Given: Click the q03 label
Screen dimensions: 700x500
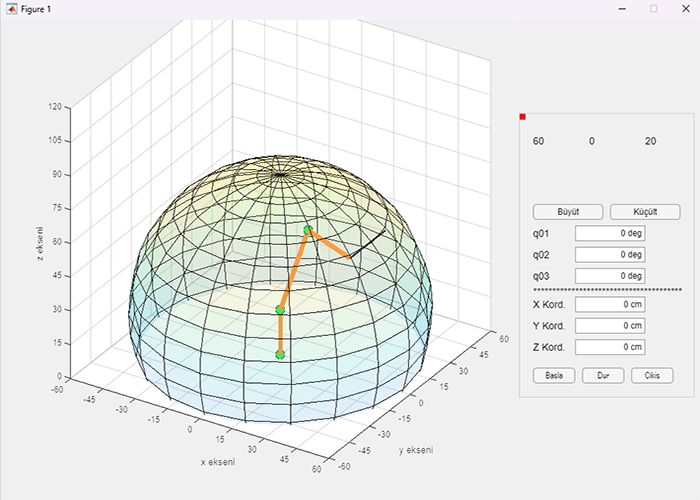Looking at the screenshot, I should (541, 276).
